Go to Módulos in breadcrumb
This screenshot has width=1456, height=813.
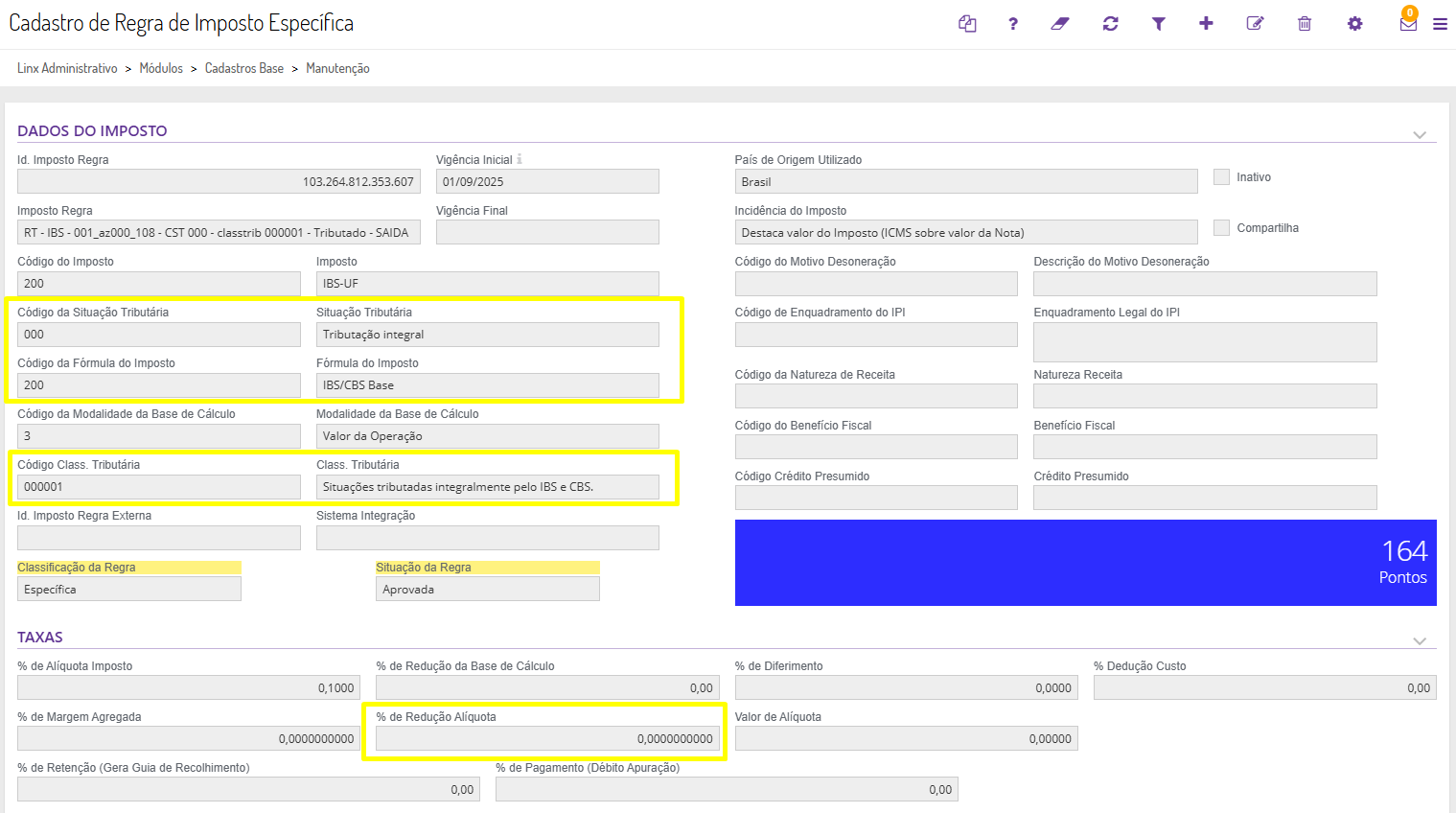coord(161,69)
